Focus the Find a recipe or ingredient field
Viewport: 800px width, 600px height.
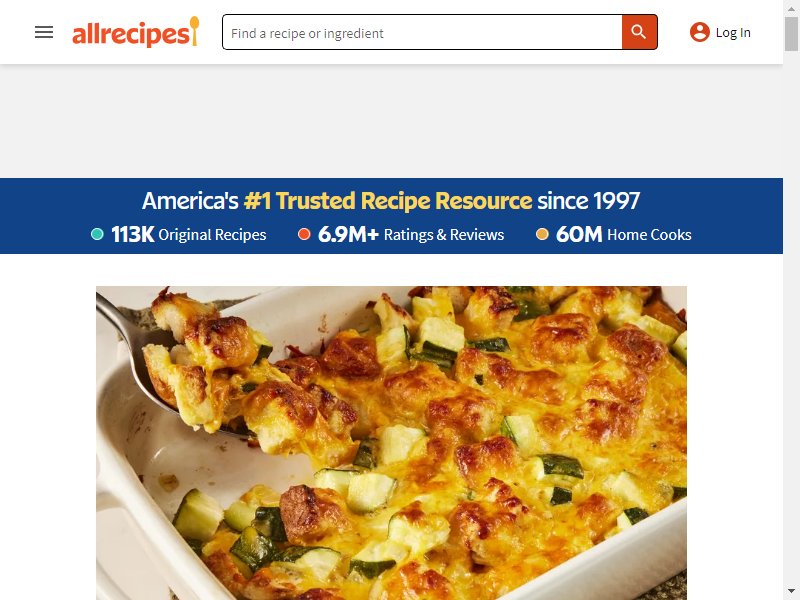point(422,32)
